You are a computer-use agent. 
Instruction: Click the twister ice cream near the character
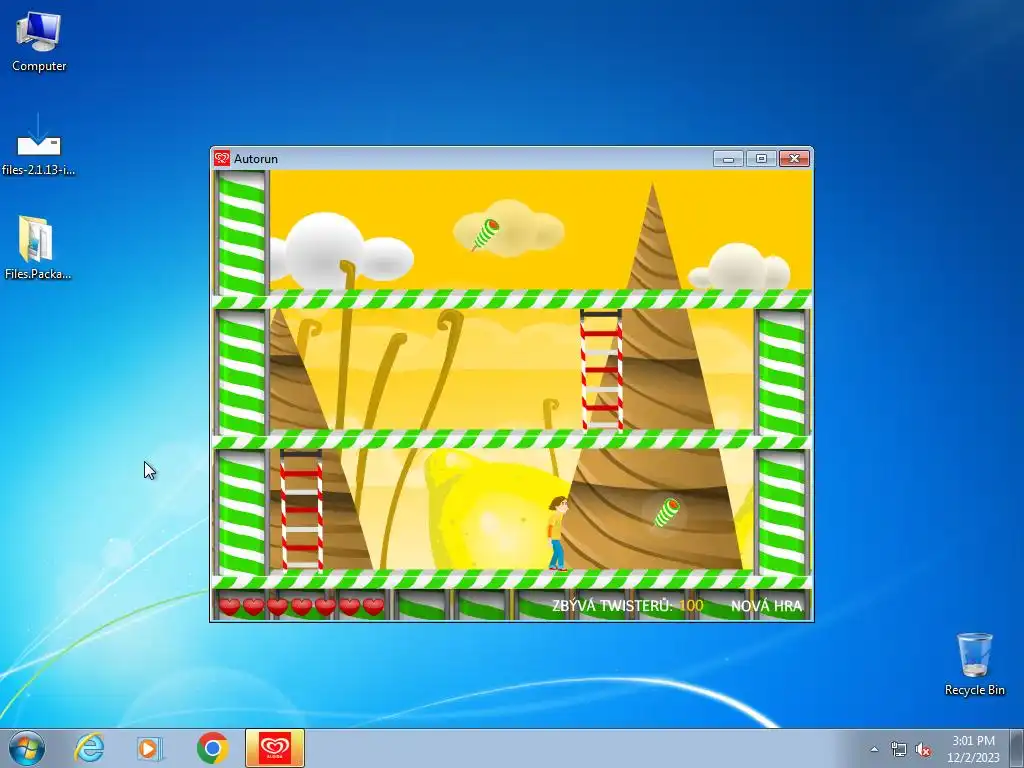667,513
